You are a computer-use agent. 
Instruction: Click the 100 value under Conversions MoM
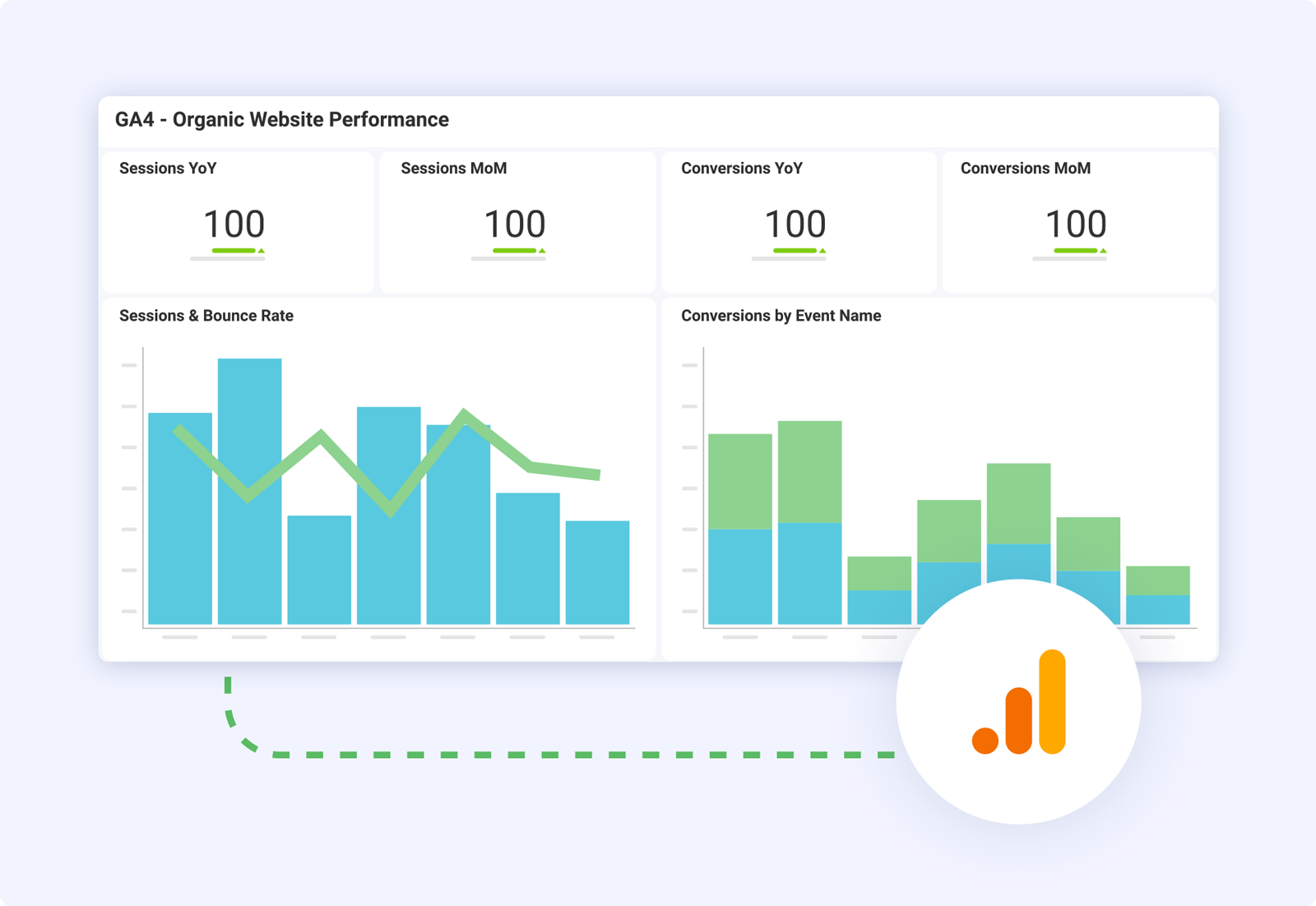pos(1076,224)
